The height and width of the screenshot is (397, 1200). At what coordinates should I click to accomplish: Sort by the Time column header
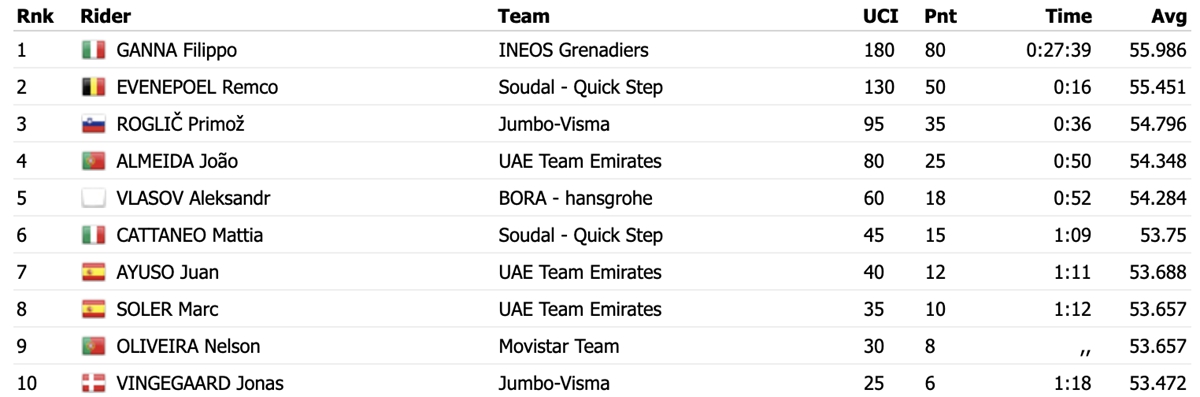[x=1068, y=16]
